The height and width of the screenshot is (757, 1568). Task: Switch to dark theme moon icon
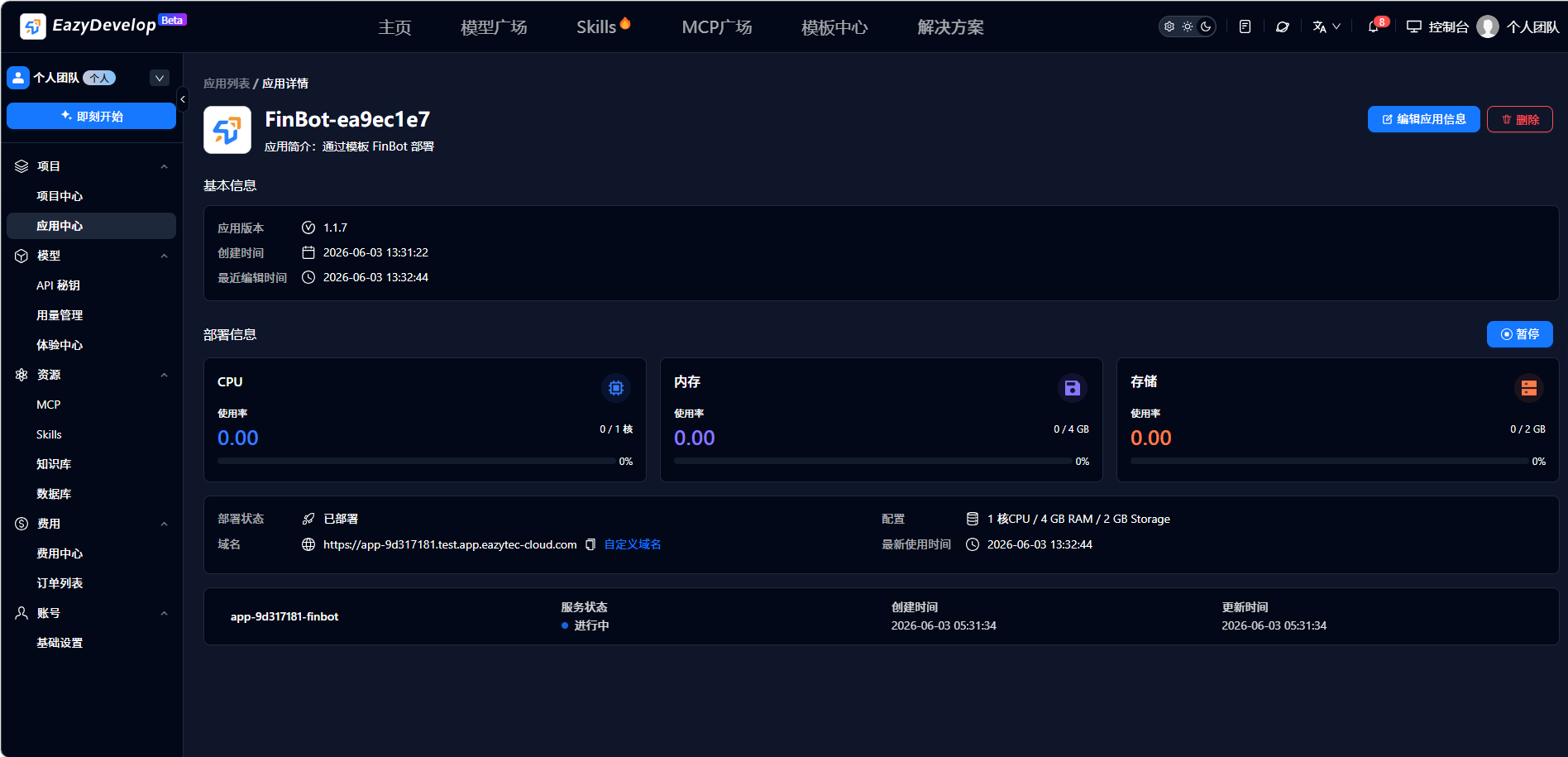click(x=1206, y=26)
